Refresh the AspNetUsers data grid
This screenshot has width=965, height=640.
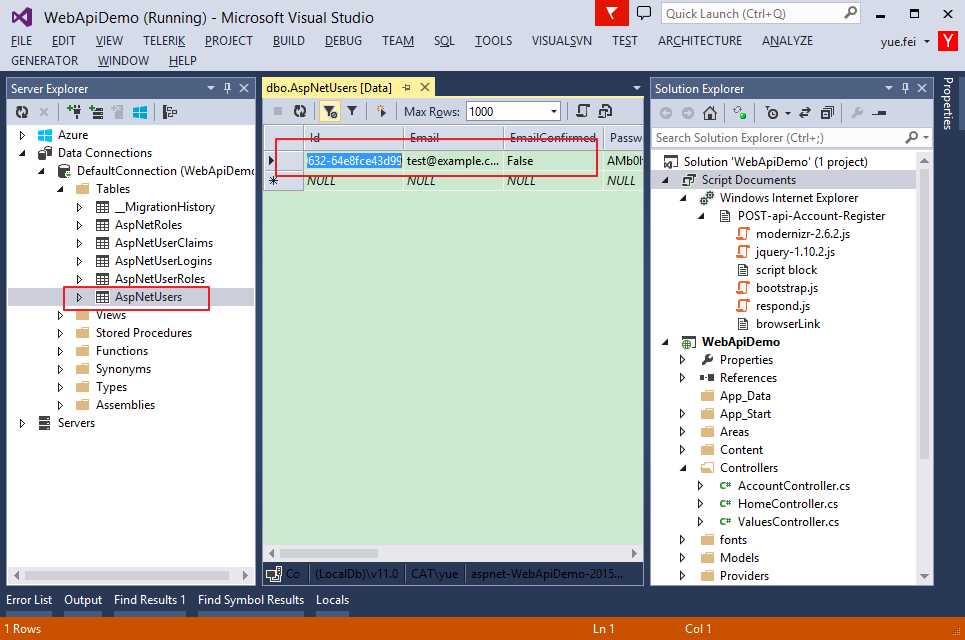pos(300,111)
